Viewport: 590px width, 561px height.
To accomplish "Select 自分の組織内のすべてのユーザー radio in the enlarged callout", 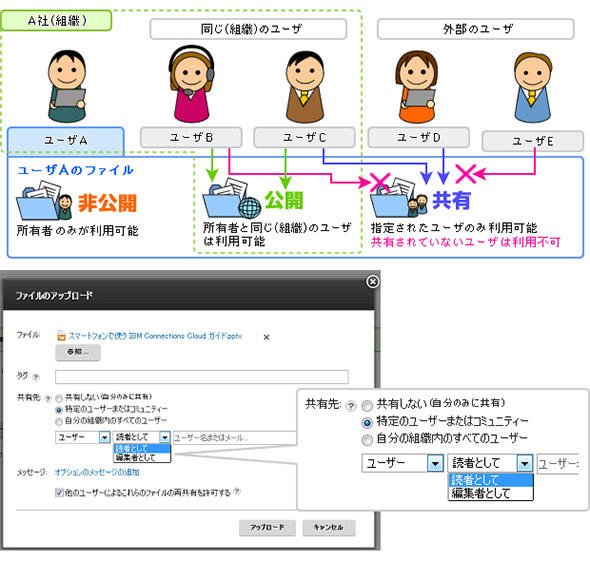I will tap(367, 439).
